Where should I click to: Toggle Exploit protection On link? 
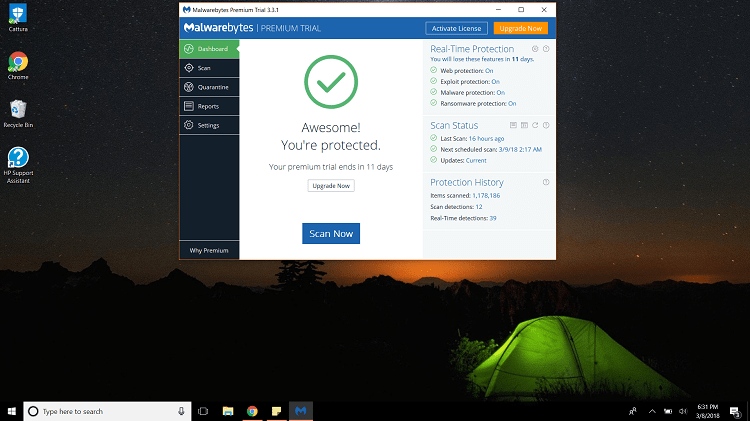click(x=496, y=82)
